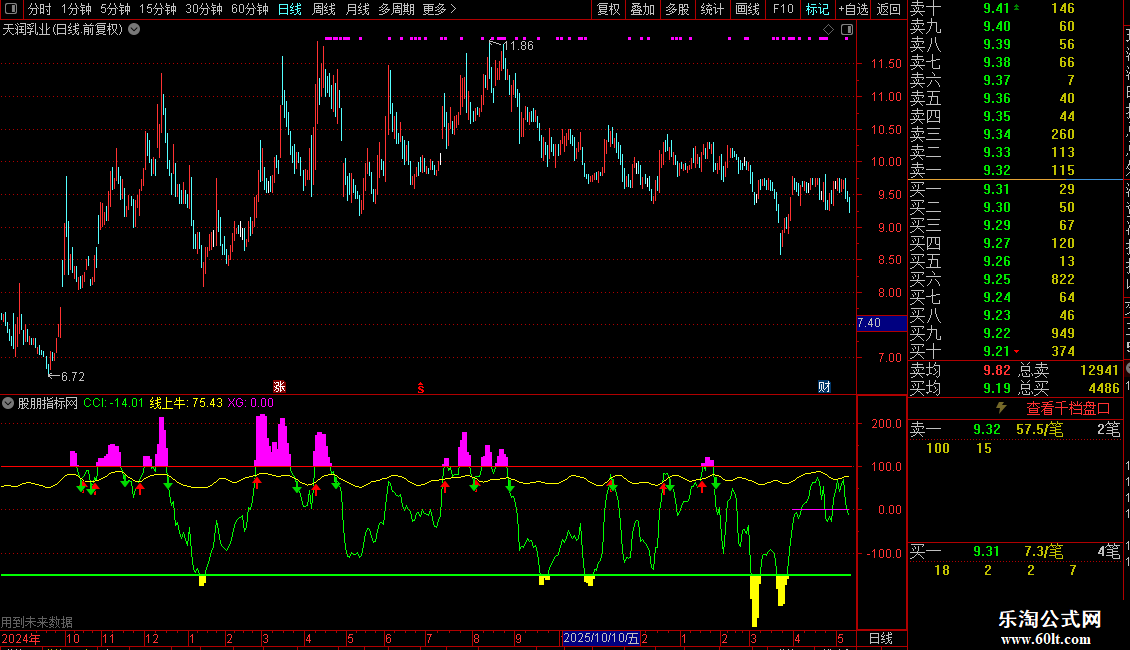Add stock via +自选 button

tap(854, 9)
